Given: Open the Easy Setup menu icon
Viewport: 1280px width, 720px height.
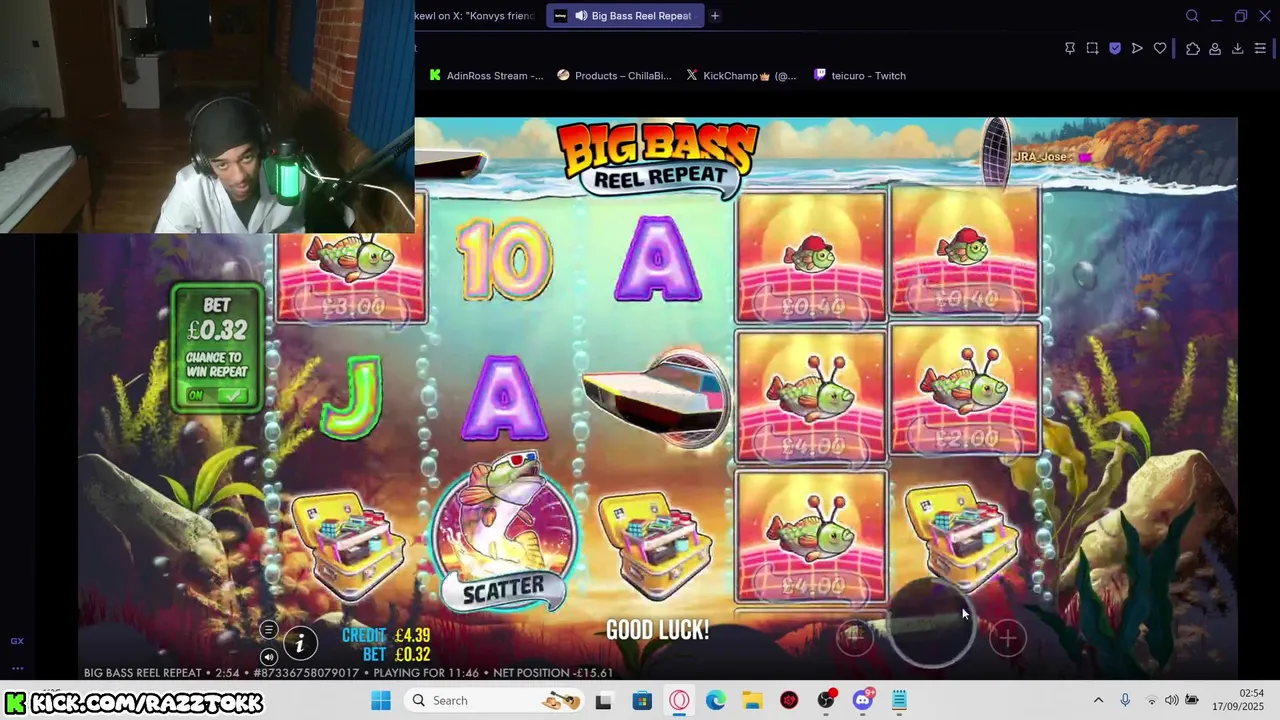Looking at the screenshot, I should (1260, 48).
